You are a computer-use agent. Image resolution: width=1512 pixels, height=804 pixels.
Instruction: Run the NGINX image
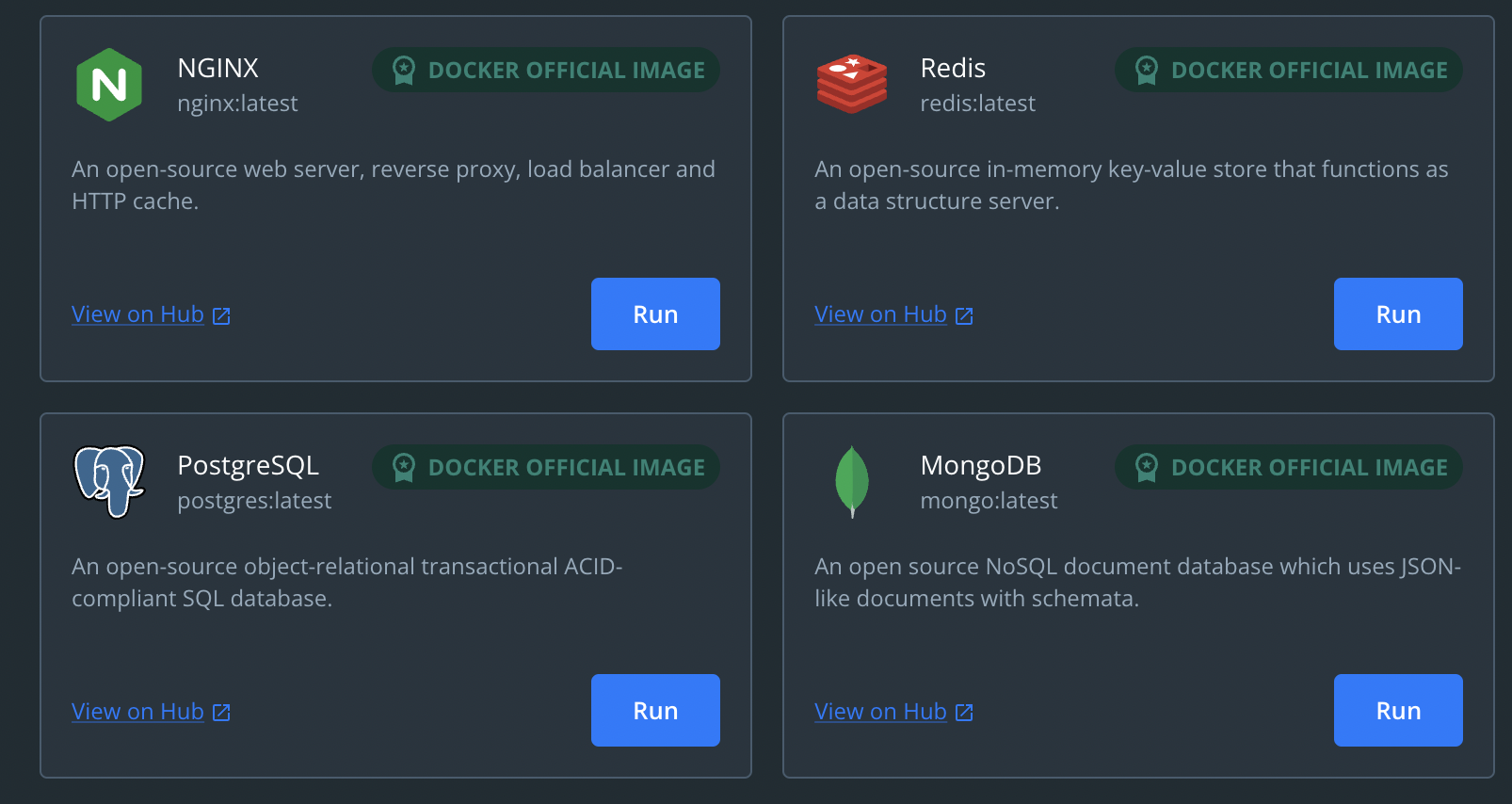click(x=655, y=314)
